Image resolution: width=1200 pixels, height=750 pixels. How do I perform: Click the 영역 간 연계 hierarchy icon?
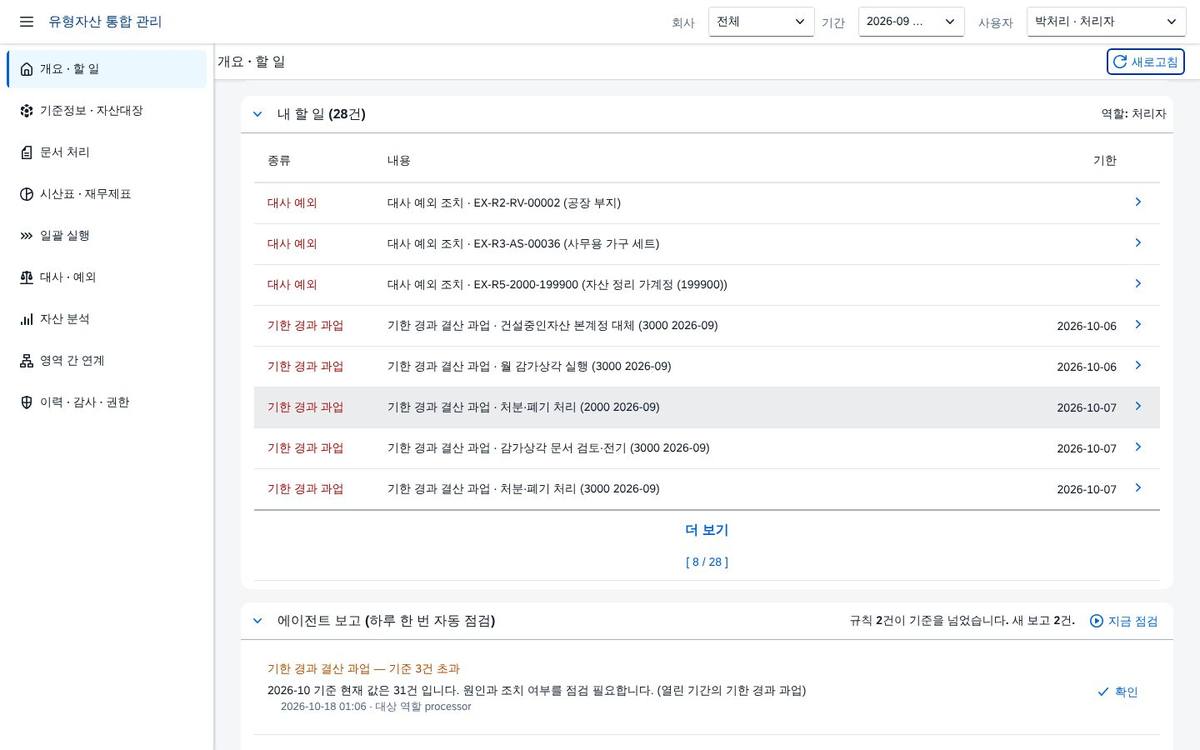[26, 361]
